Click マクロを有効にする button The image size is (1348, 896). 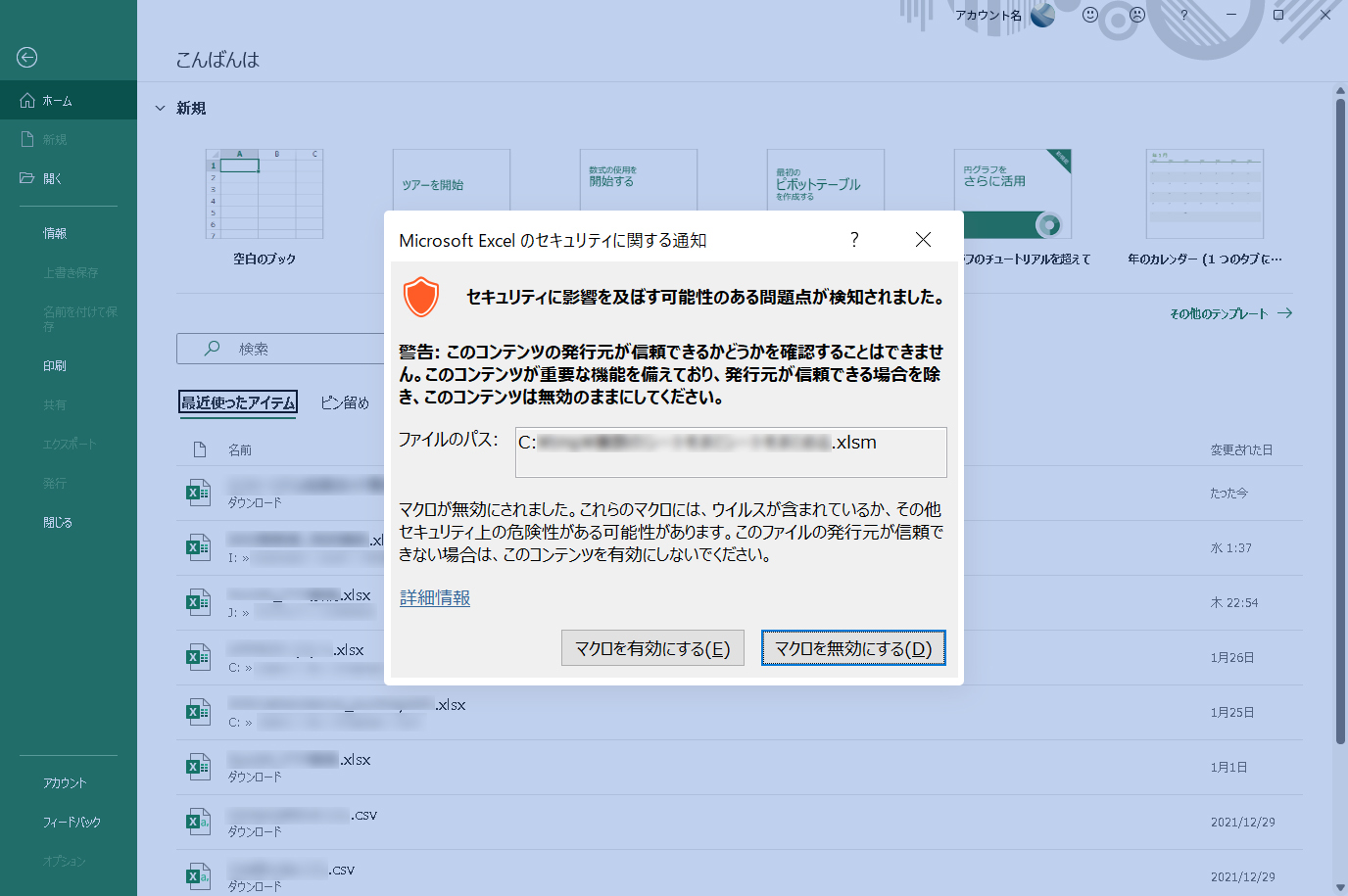coord(652,648)
